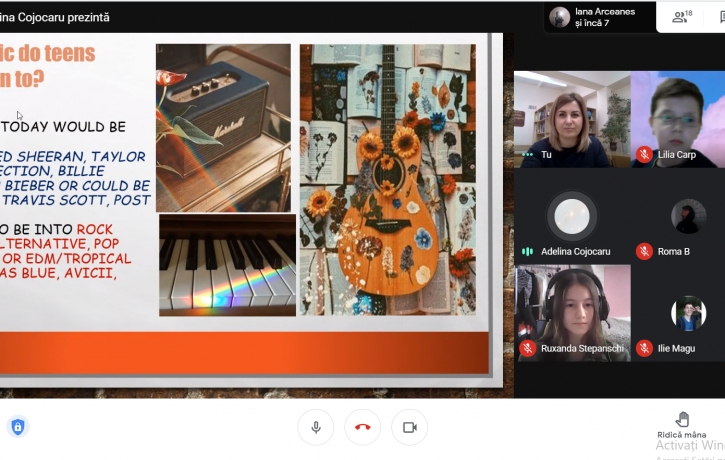Toggle the camera button

pyautogui.click(x=410, y=427)
